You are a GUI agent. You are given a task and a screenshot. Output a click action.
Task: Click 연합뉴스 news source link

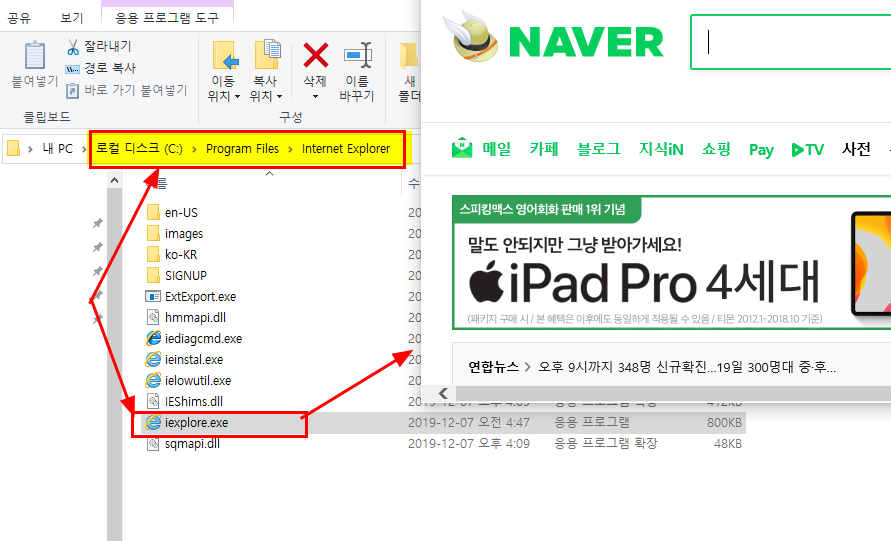[493, 367]
